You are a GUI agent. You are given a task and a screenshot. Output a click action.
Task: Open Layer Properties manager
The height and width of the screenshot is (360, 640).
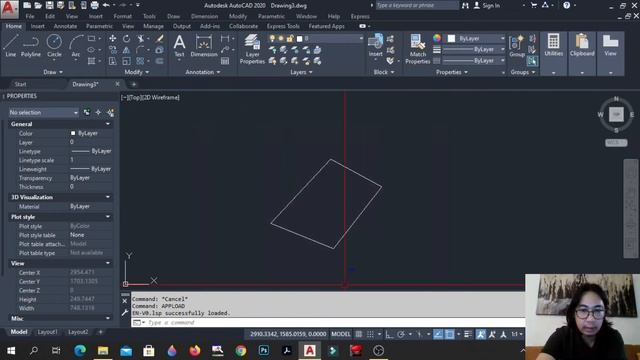(252, 49)
